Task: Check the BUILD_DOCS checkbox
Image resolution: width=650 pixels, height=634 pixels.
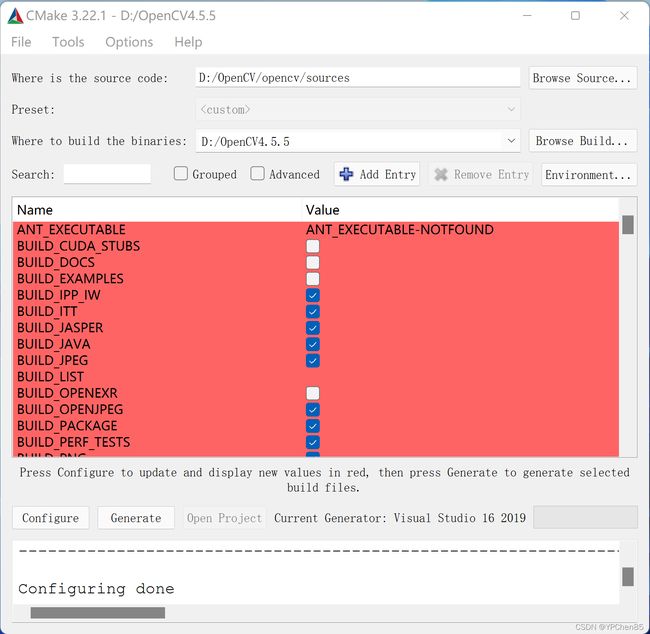Action: coord(313,262)
